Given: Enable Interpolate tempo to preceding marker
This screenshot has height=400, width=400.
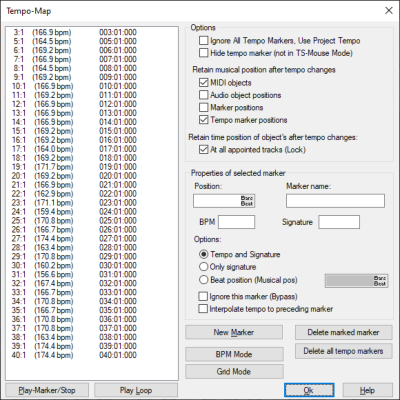Looking at the screenshot, I should (x=203, y=309).
